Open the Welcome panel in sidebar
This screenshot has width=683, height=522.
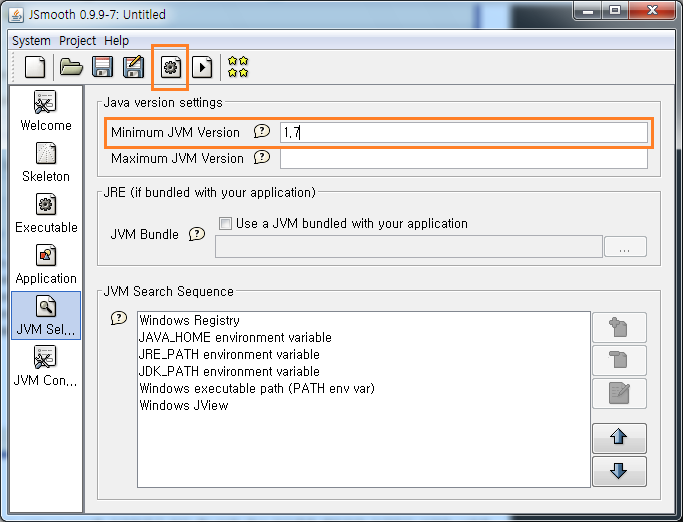[x=46, y=111]
